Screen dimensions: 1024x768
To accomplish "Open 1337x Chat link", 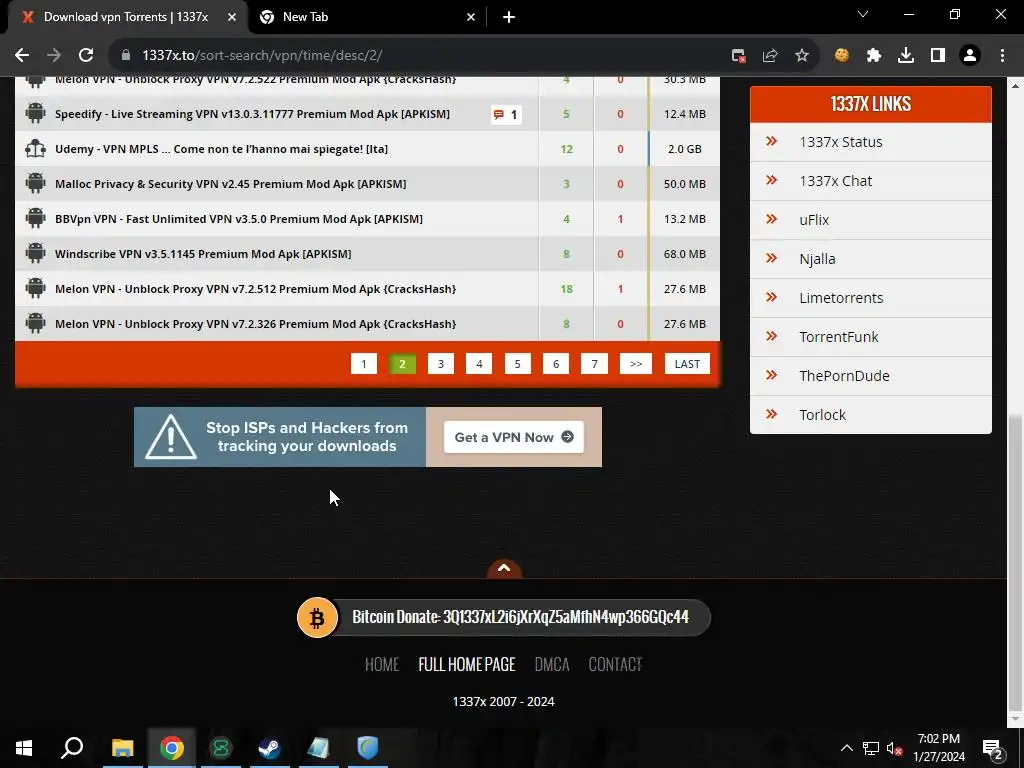I will [x=835, y=181].
